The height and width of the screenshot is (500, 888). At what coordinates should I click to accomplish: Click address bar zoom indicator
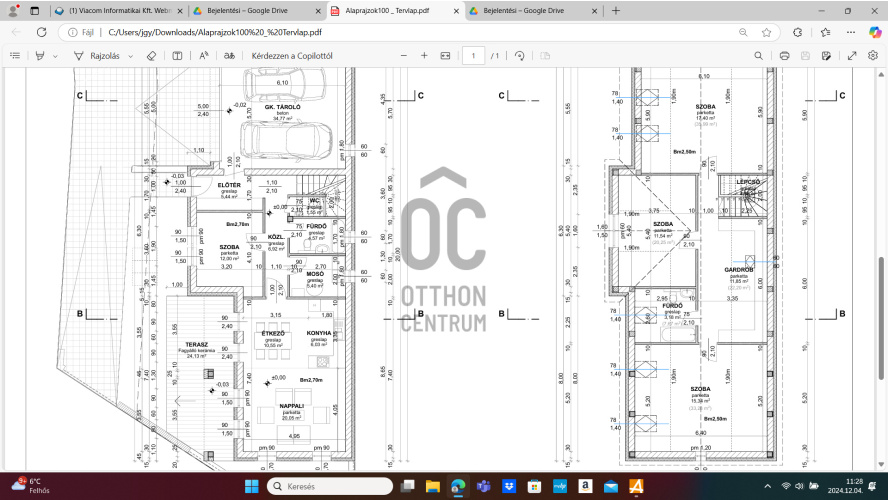743,32
